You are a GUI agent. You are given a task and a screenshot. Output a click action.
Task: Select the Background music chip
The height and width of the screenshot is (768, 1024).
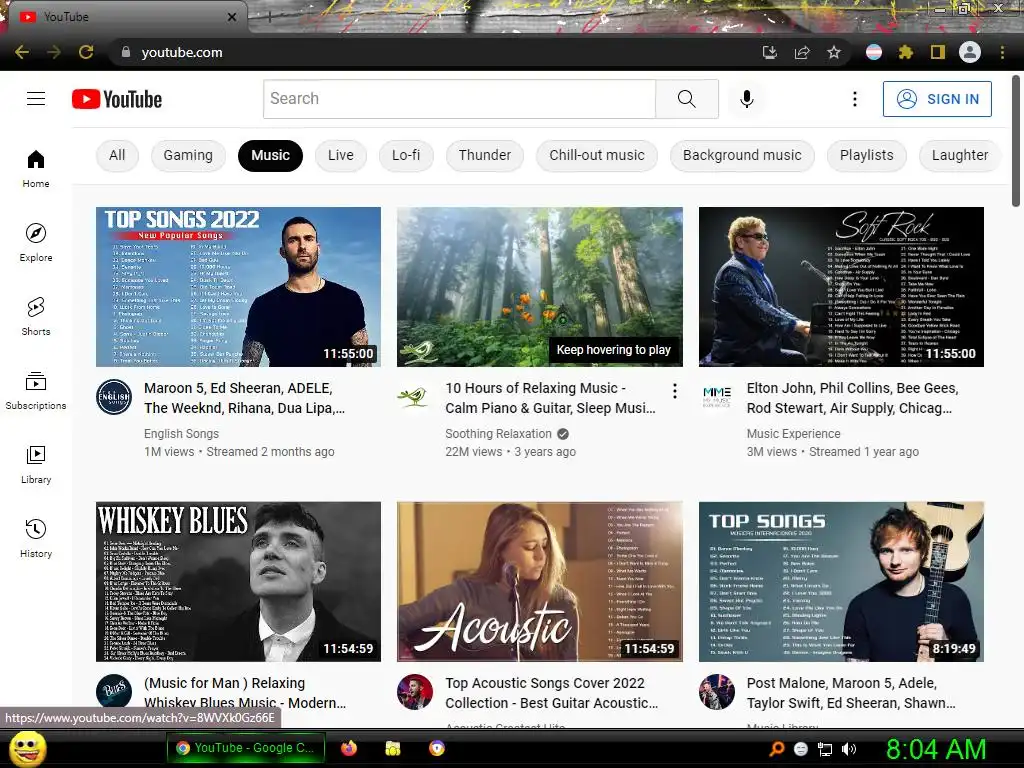click(x=742, y=155)
